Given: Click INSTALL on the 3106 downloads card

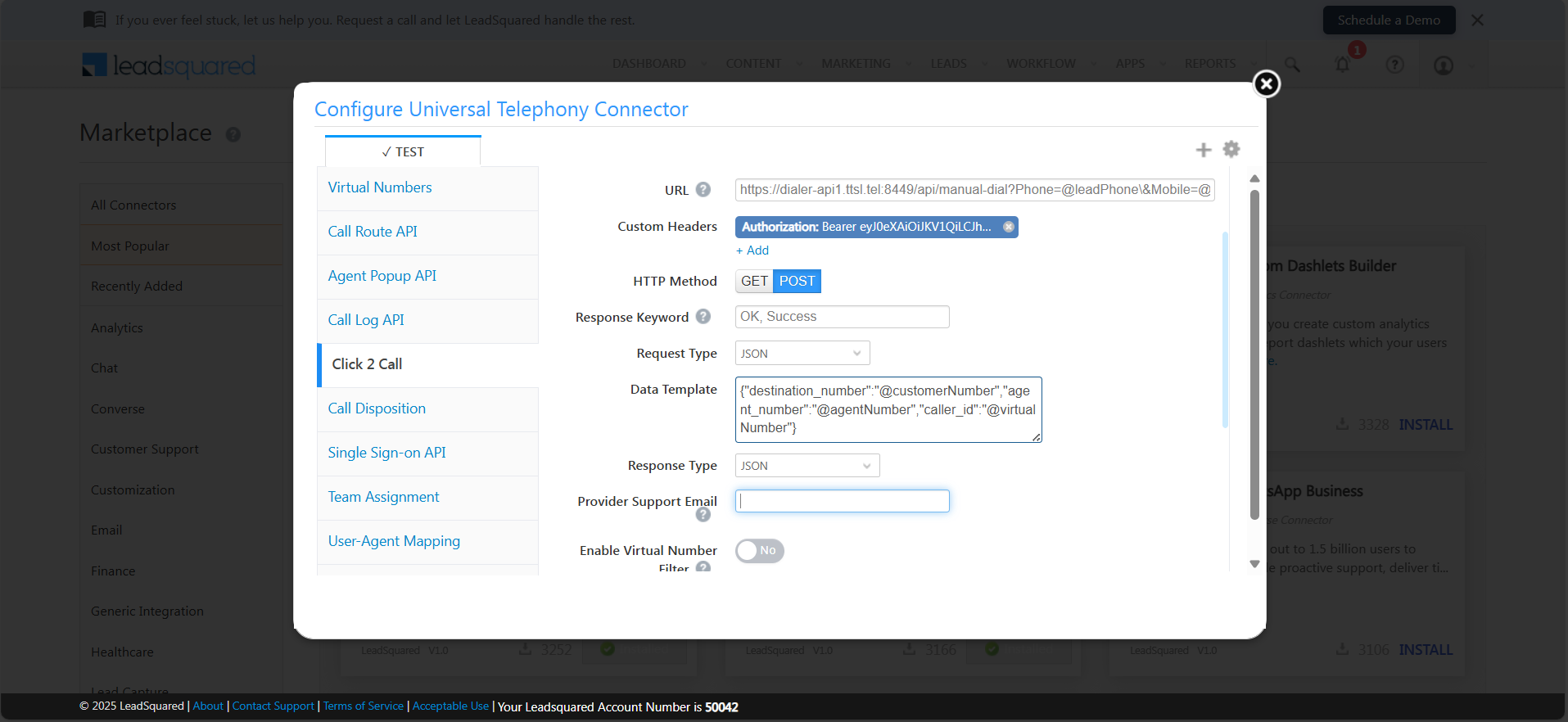Looking at the screenshot, I should click(x=1426, y=650).
